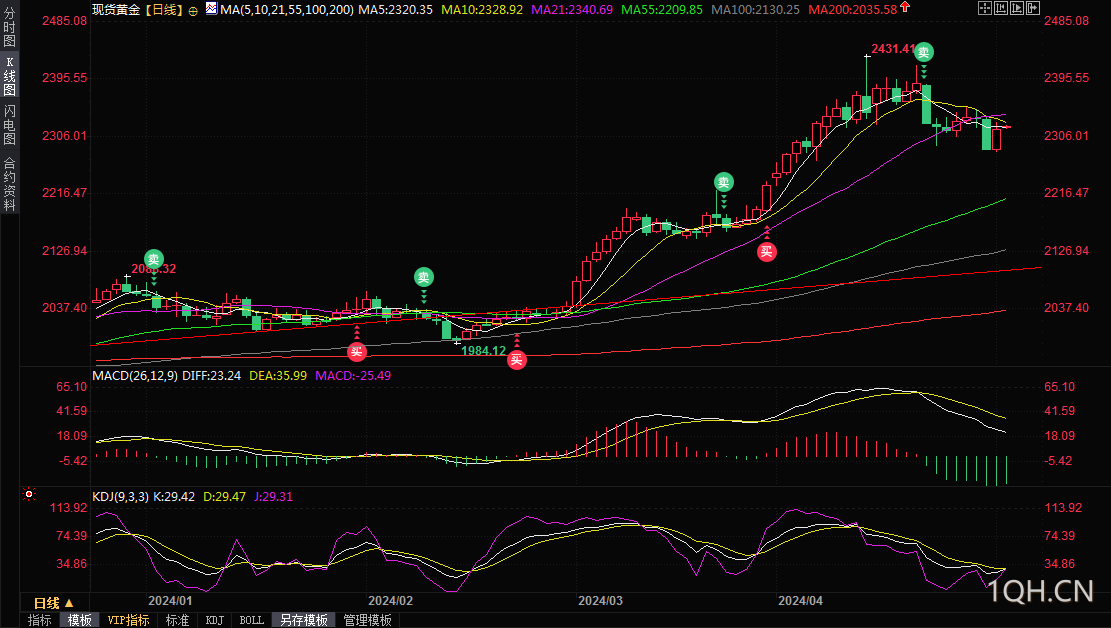
Task: Click the four-way move icon at top right
Action: (x=985, y=9)
